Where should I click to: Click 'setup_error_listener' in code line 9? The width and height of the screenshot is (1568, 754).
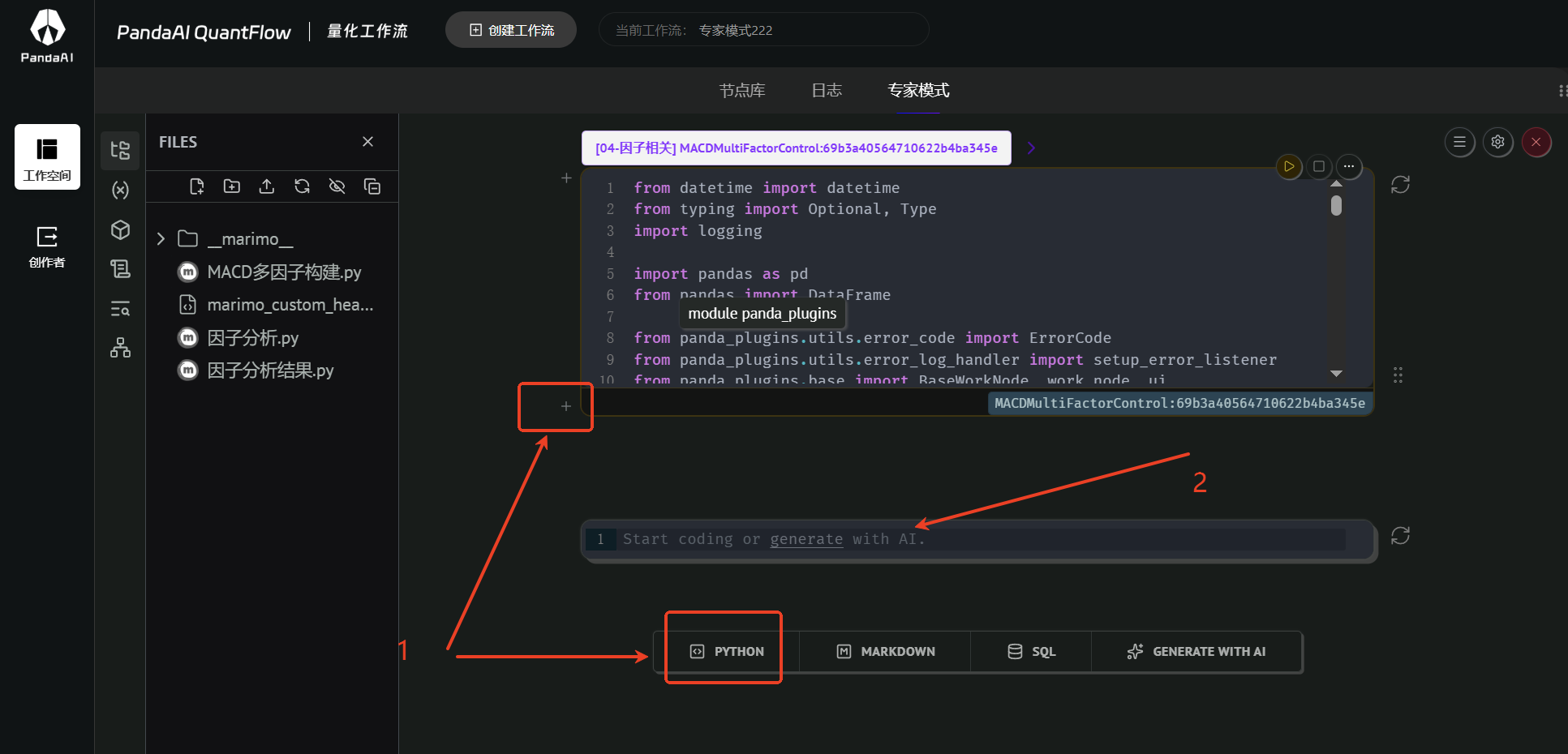tap(1185, 360)
